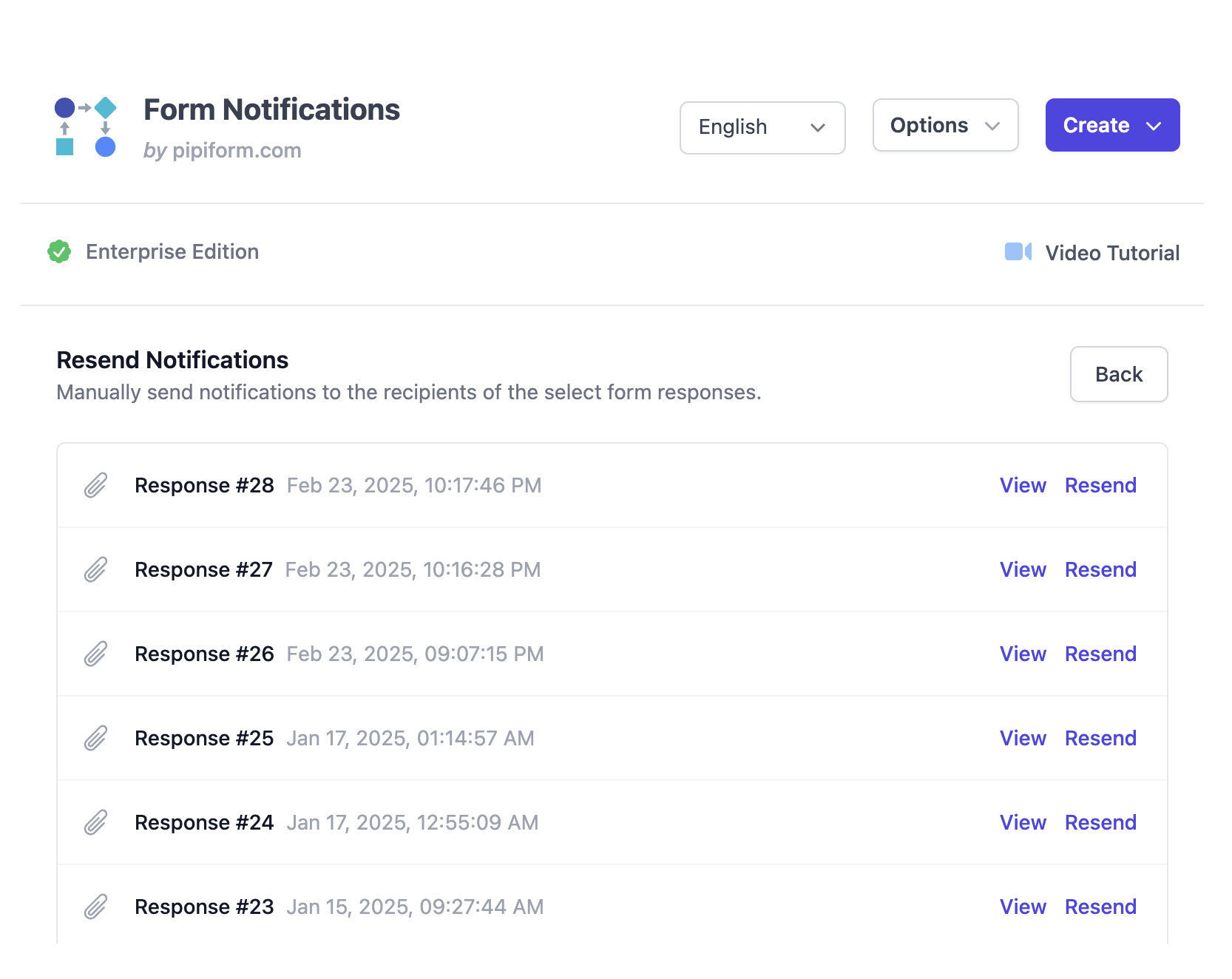View Response #26
The height and width of the screenshot is (979, 1232).
click(x=1023, y=654)
